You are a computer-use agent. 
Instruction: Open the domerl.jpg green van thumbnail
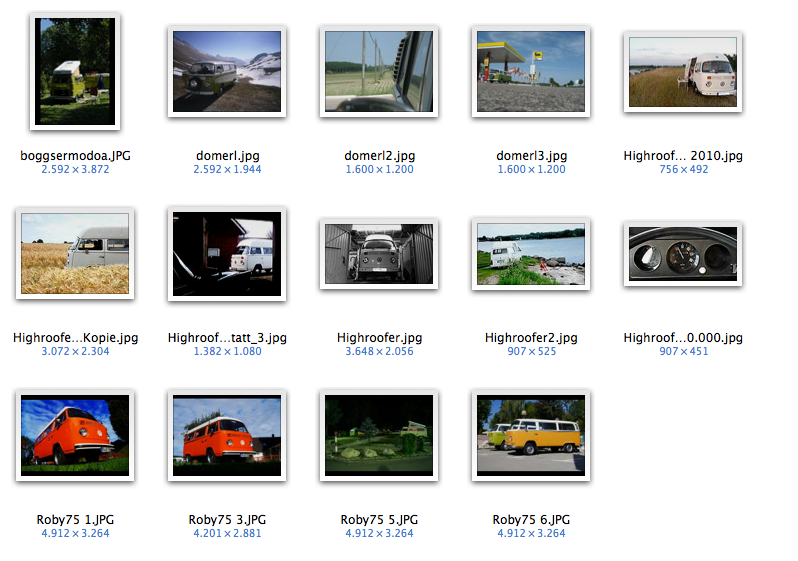click(227, 72)
